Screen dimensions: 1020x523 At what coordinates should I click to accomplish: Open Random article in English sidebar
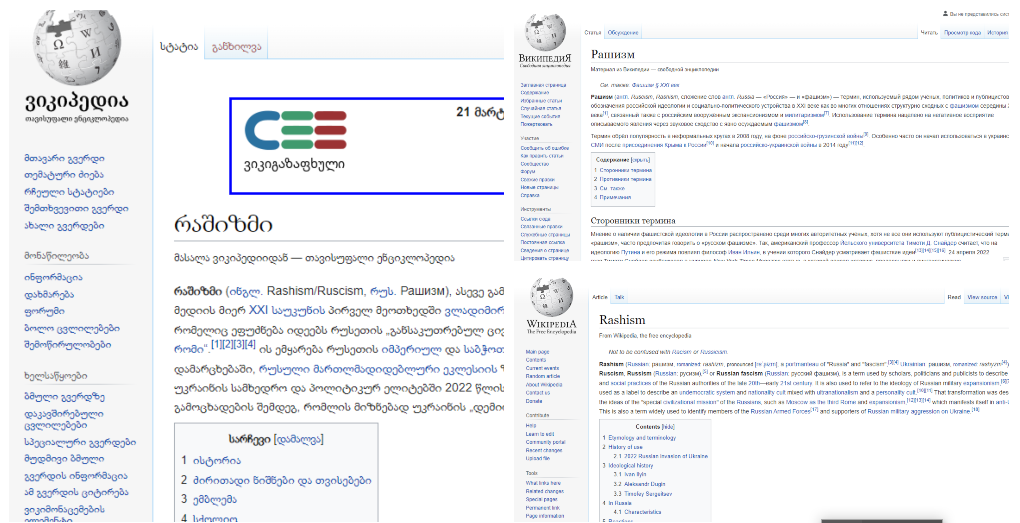543,376
